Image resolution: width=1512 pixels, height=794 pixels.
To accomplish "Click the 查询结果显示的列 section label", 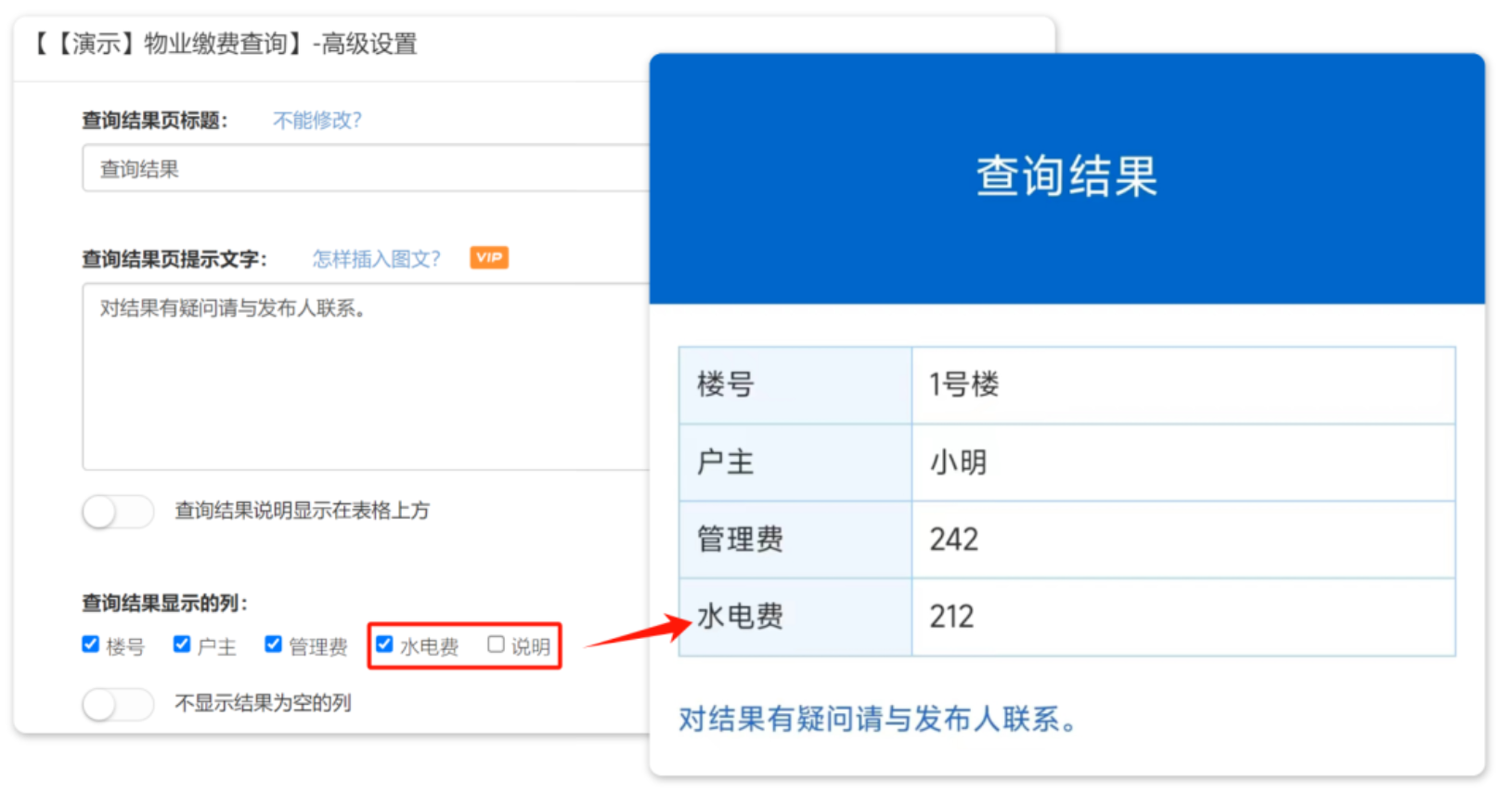I will pos(164,604).
